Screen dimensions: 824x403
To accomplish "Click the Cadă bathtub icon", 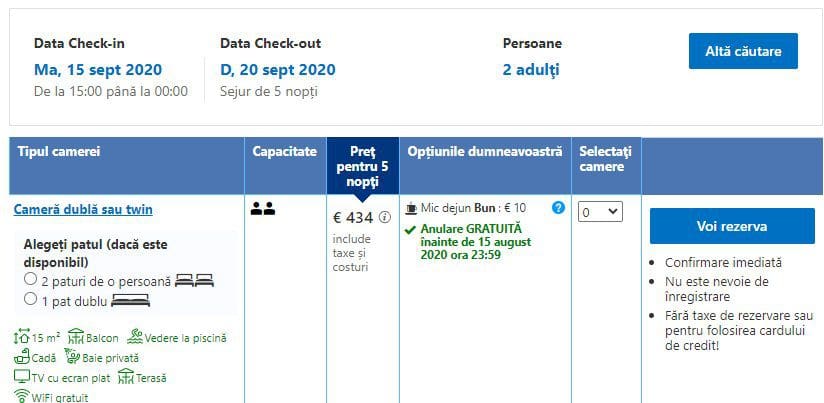I will [x=22, y=357].
